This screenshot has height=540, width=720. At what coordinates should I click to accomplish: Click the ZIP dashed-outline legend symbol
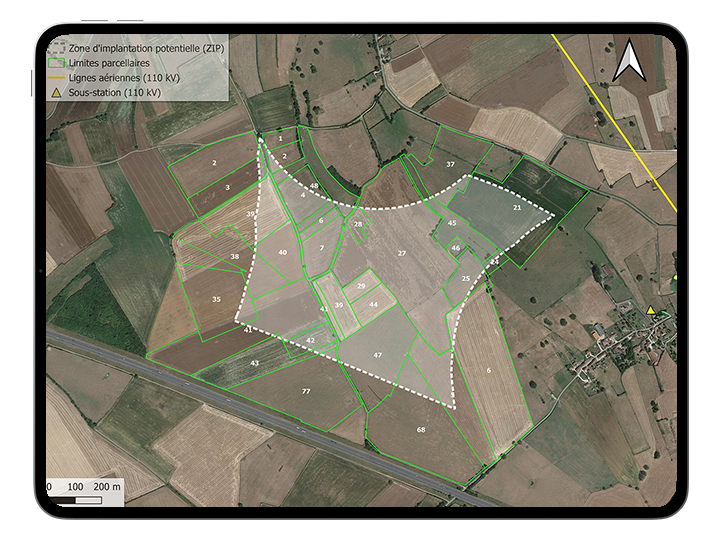tap(56, 48)
